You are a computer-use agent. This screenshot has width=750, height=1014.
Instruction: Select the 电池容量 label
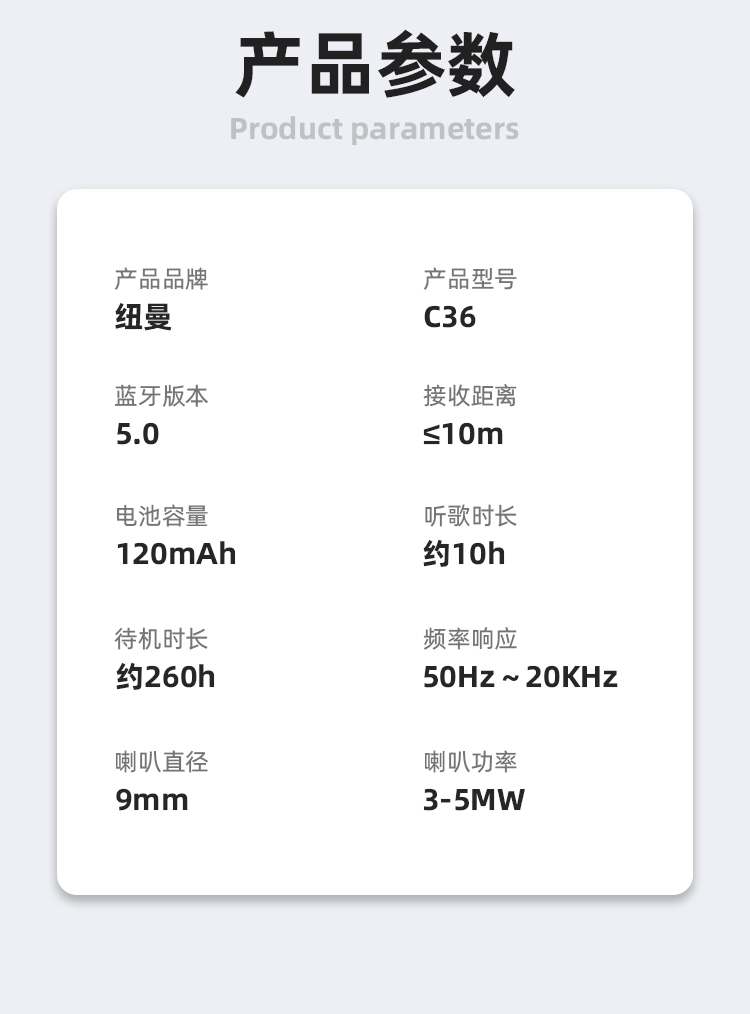coord(161,516)
